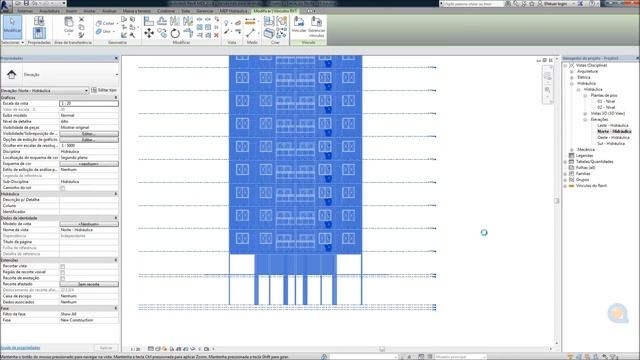Select the Cortar geometry tool

point(105,23)
